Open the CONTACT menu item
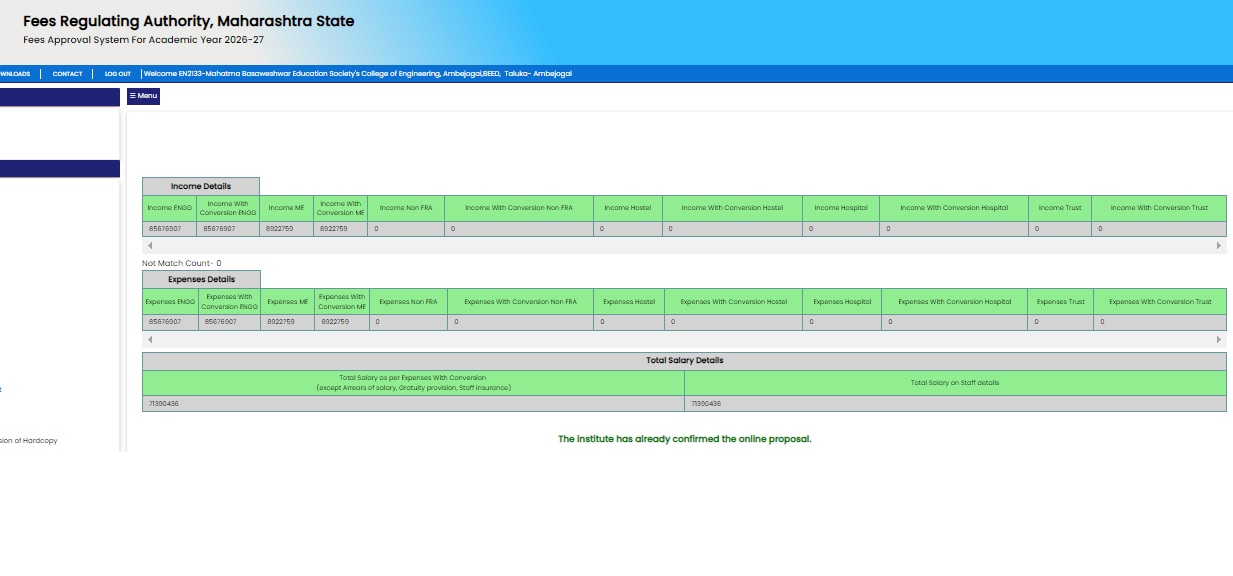This screenshot has height=576, width=1233. [67, 74]
